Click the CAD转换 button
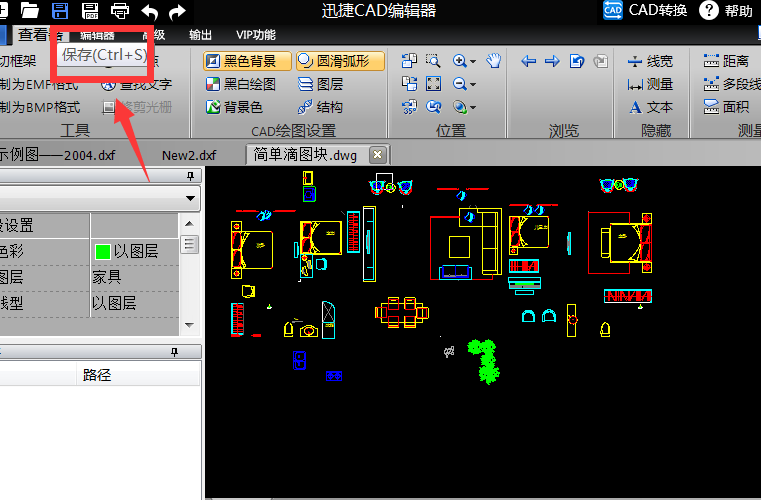The height and width of the screenshot is (500, 761). coord(646,11)
